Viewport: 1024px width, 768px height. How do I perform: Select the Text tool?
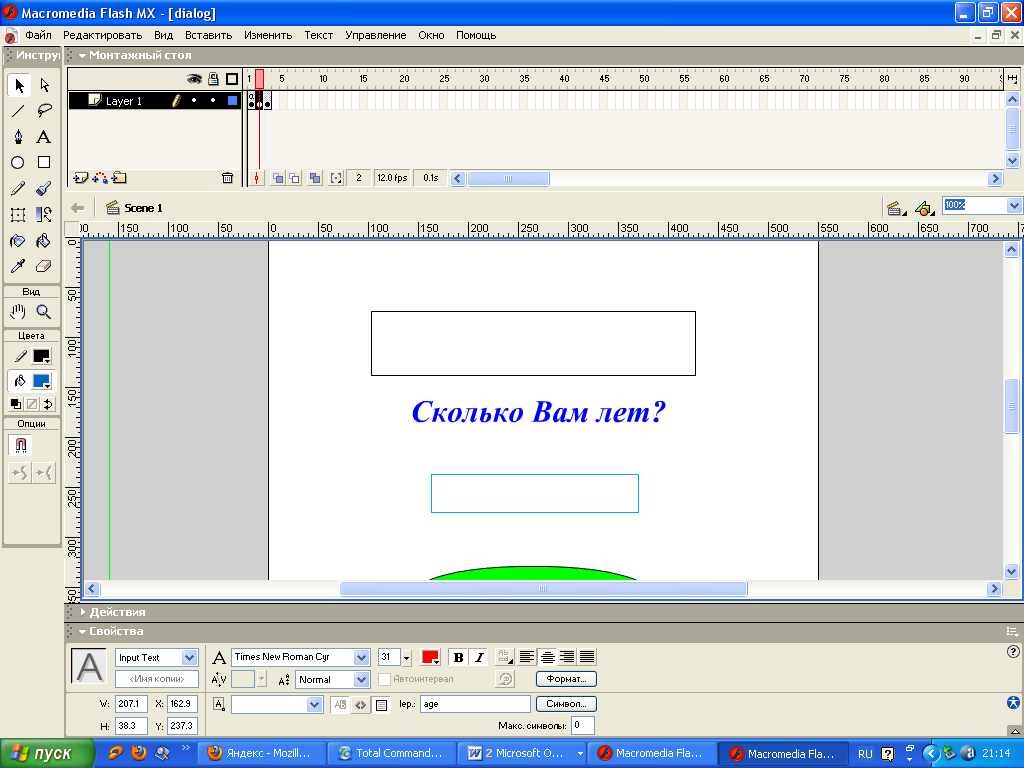coord(44,137)
